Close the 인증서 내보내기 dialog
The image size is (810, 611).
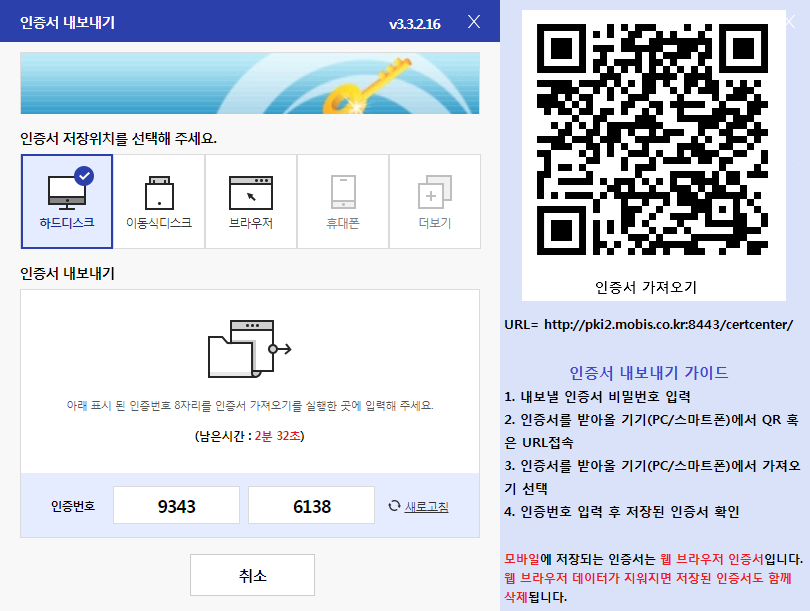pyautogui.click(x=474, y=22)
